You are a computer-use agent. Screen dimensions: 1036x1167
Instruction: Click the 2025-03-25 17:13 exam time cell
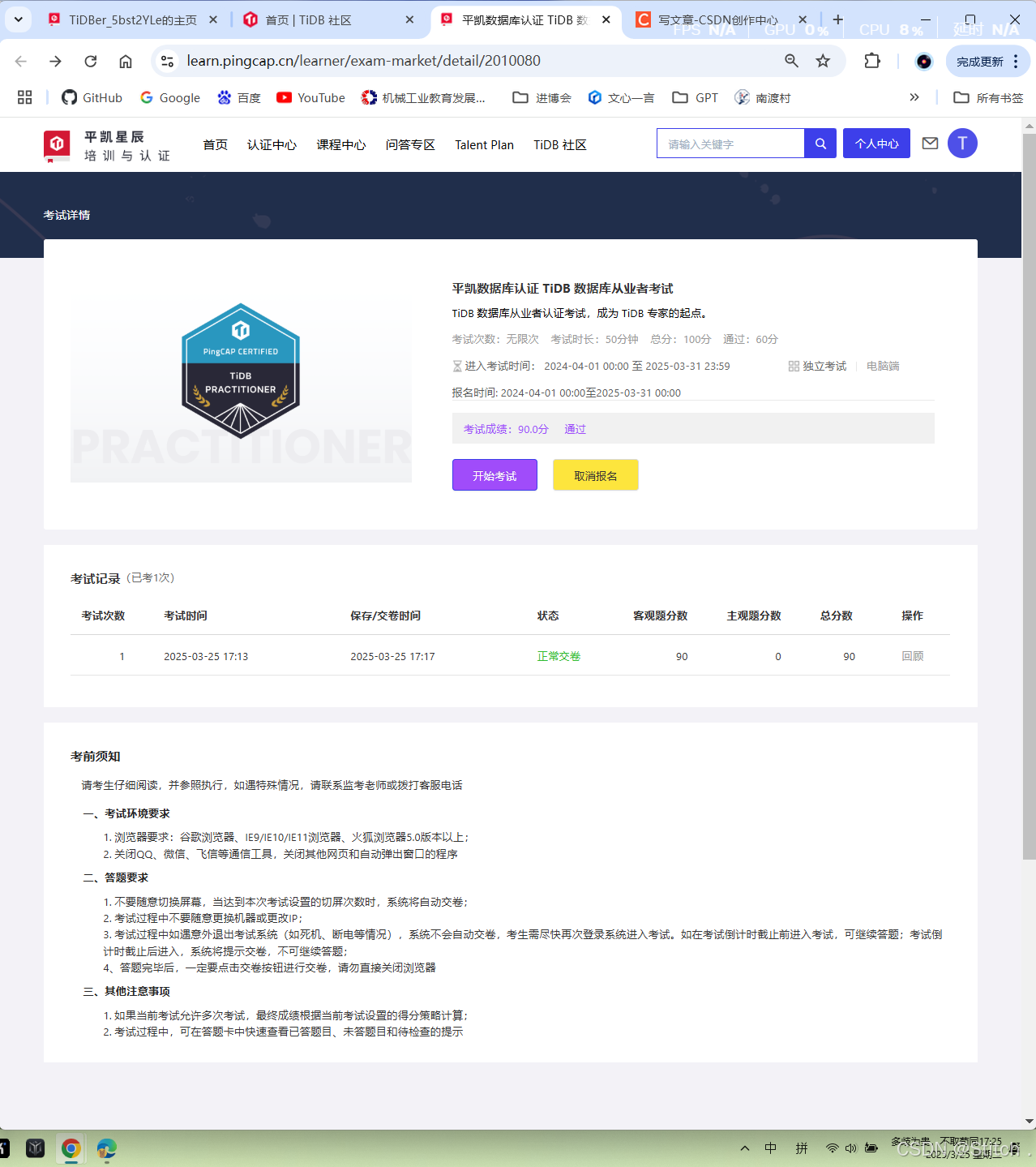pos(206,656)
